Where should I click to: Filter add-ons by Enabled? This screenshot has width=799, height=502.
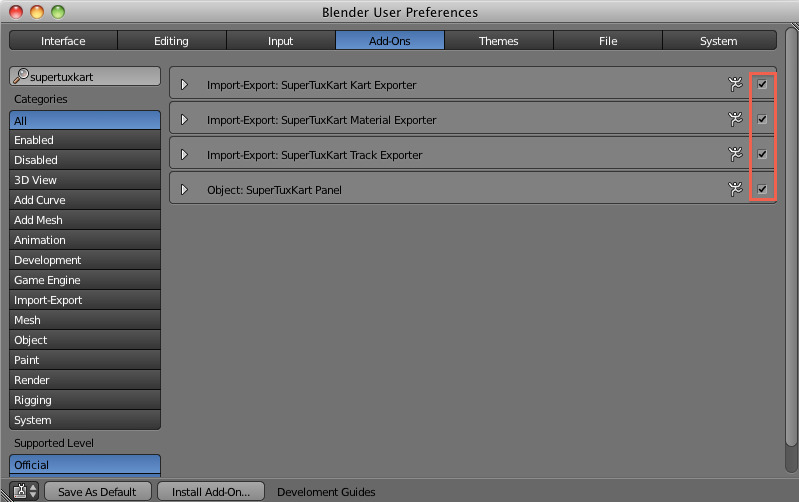coord(85,140)
